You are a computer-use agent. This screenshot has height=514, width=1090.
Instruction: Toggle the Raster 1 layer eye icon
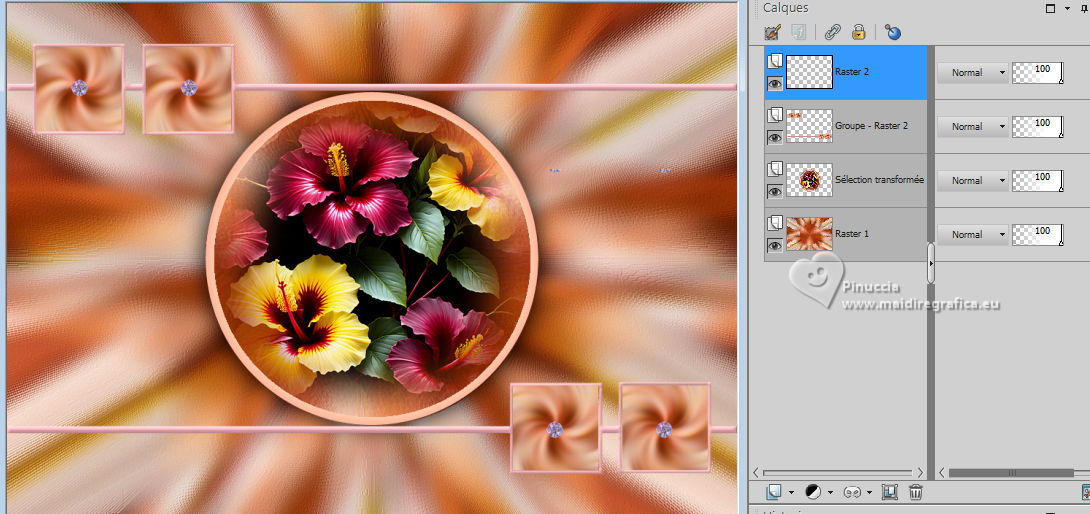(775, 246)
